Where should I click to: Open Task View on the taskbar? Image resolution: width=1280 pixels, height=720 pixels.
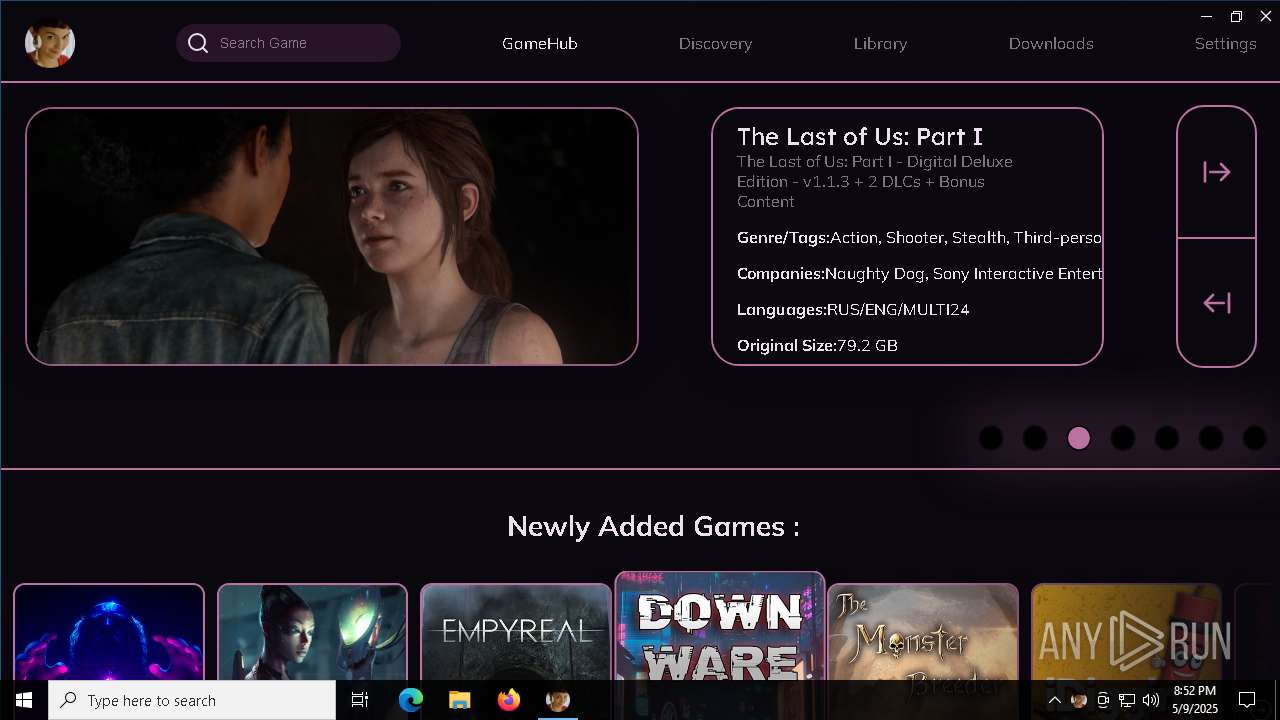pos(360,700)
